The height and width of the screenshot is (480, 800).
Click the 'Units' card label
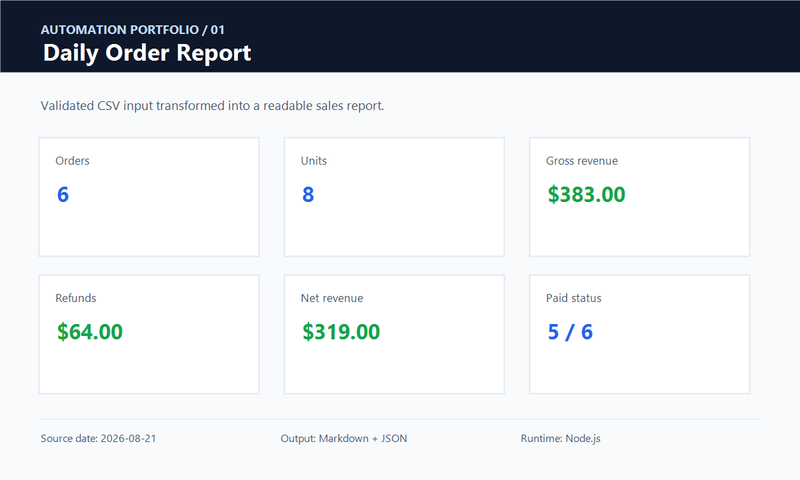coord(314,161)
